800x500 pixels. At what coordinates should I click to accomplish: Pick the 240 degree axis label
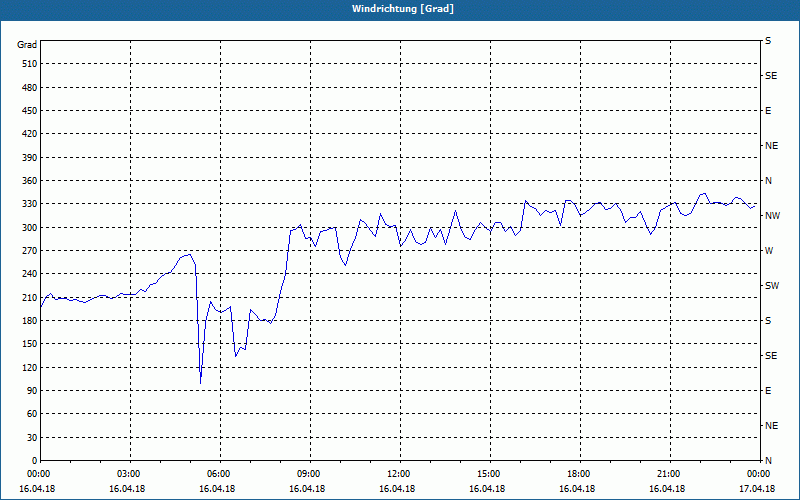point(30,274)
